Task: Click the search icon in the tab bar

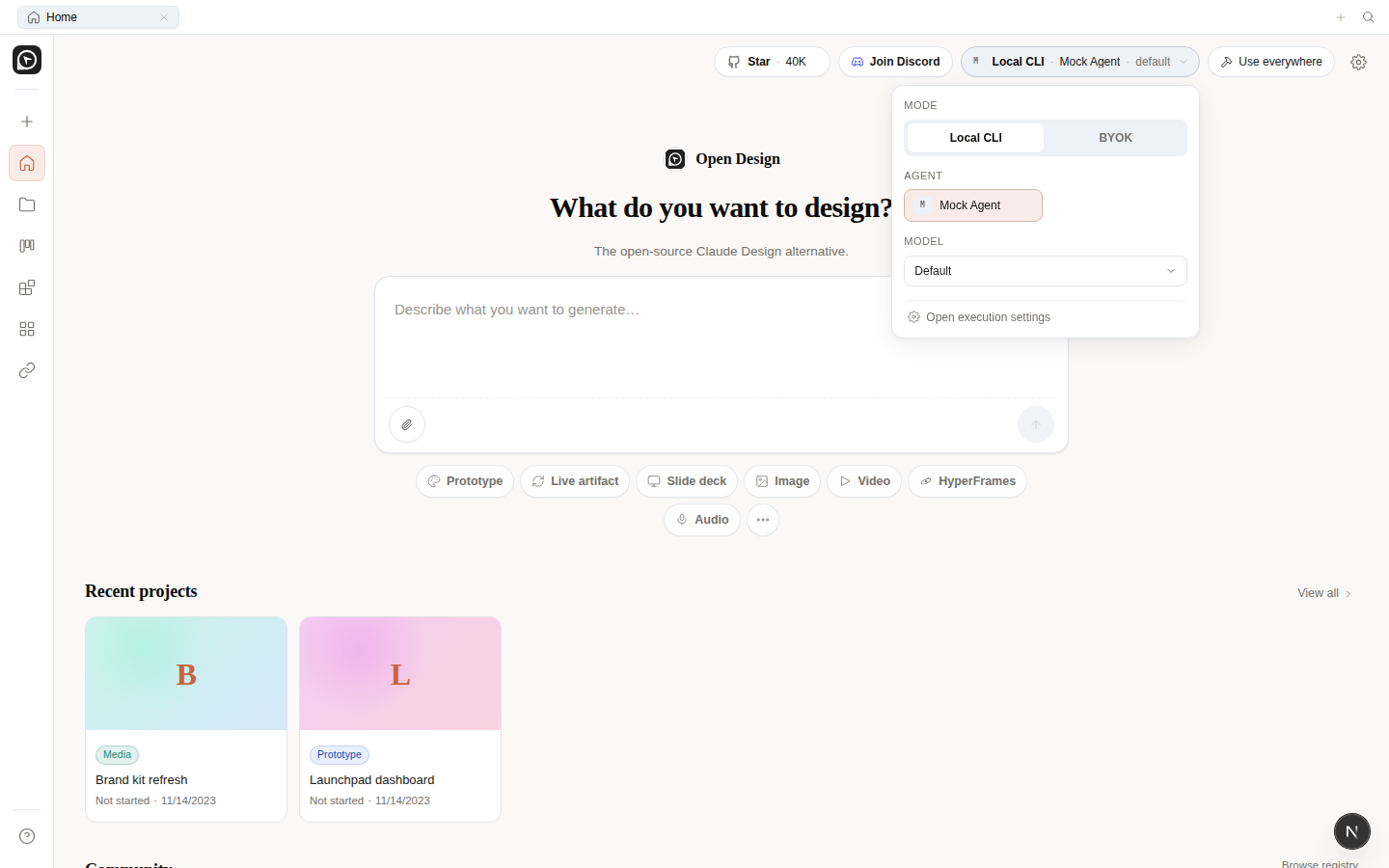Action: pos(1368,17)
